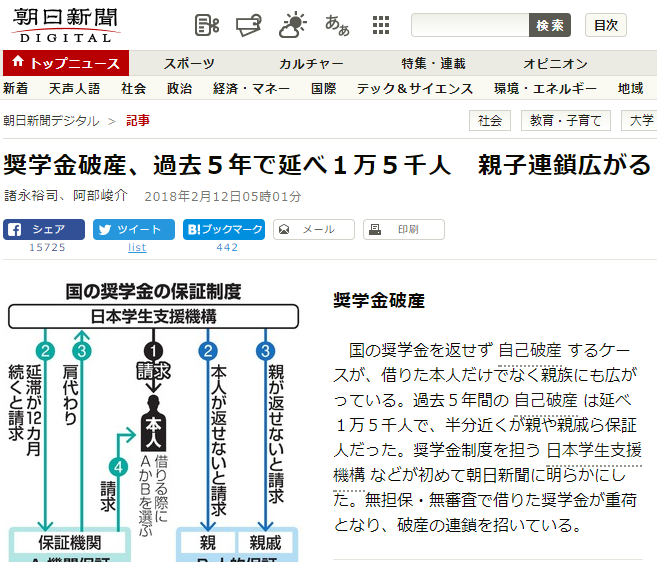Tweet article with ツイート button
The width and height of the screenshot is (657, 562).
coord(134,229)
